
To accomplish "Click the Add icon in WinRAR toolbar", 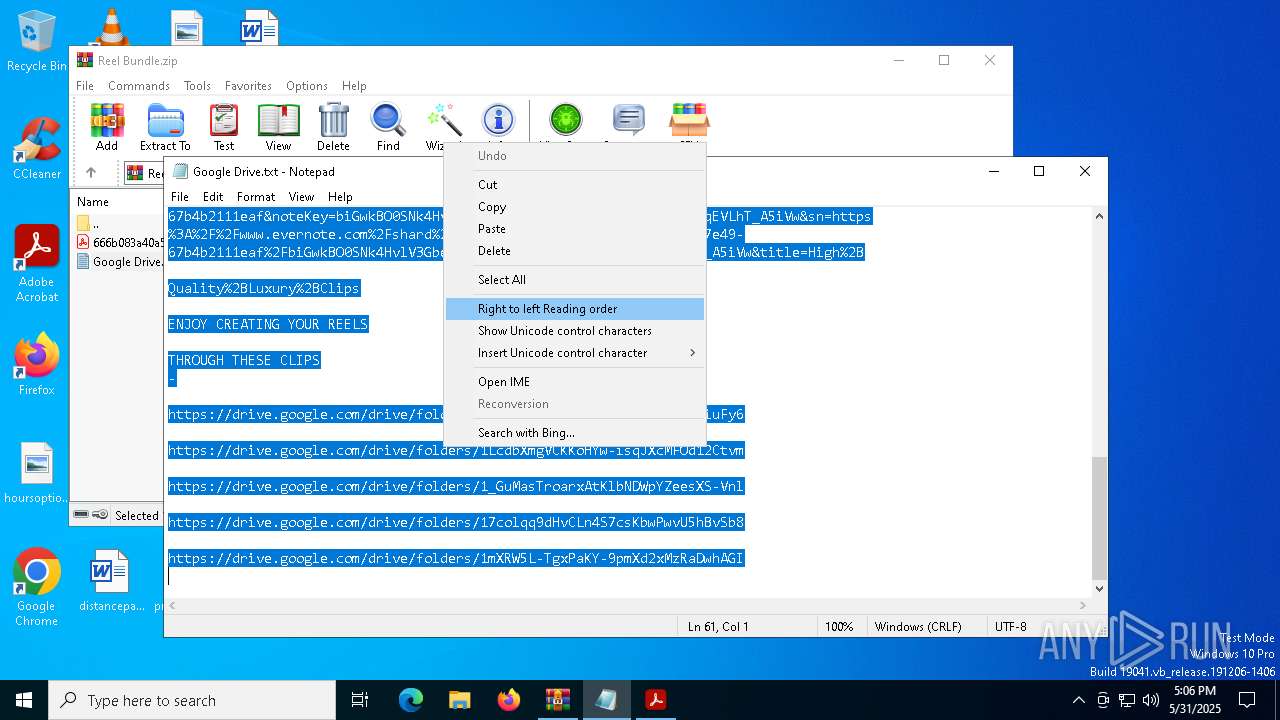I will 107,127.
